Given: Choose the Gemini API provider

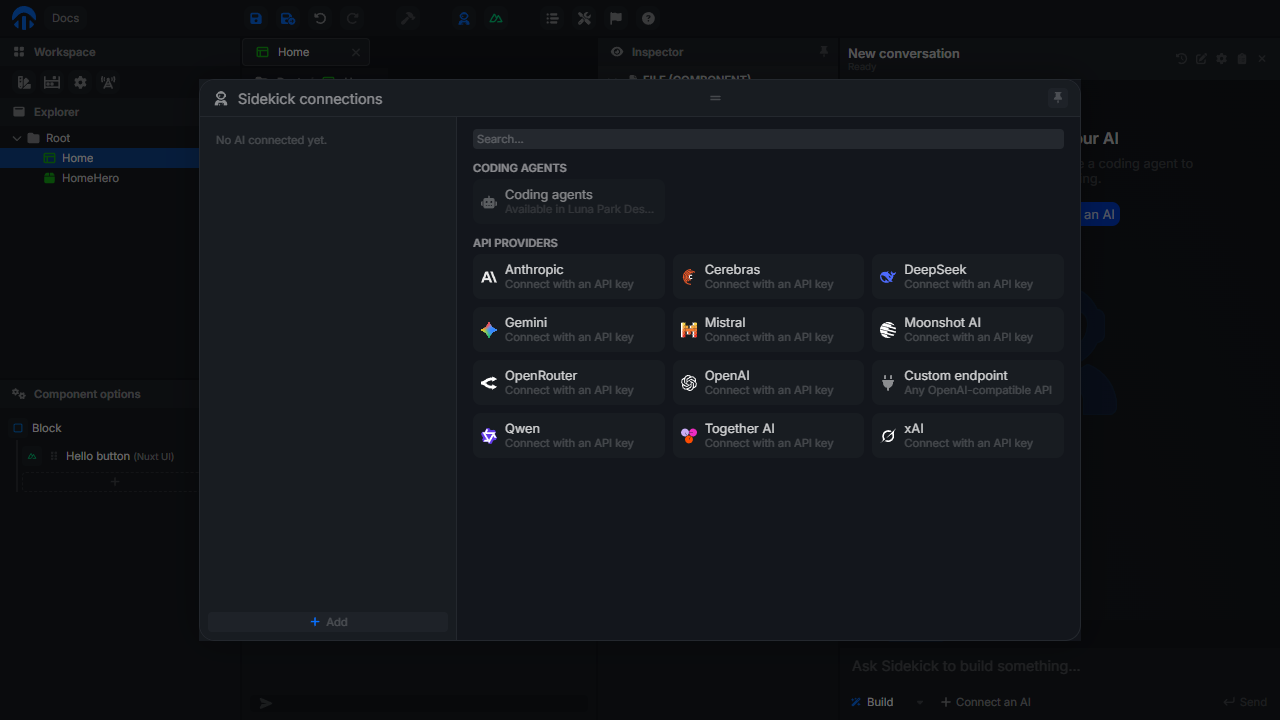Looking at the screenshot, I should coord(569,330).
